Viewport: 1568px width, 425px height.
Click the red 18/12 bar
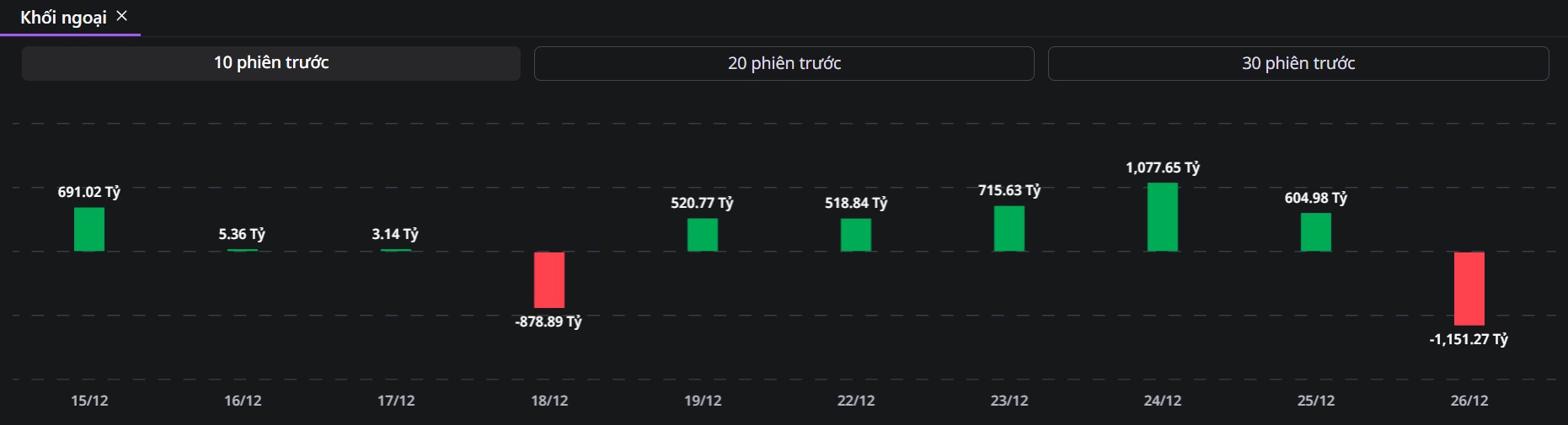(549, 279)
